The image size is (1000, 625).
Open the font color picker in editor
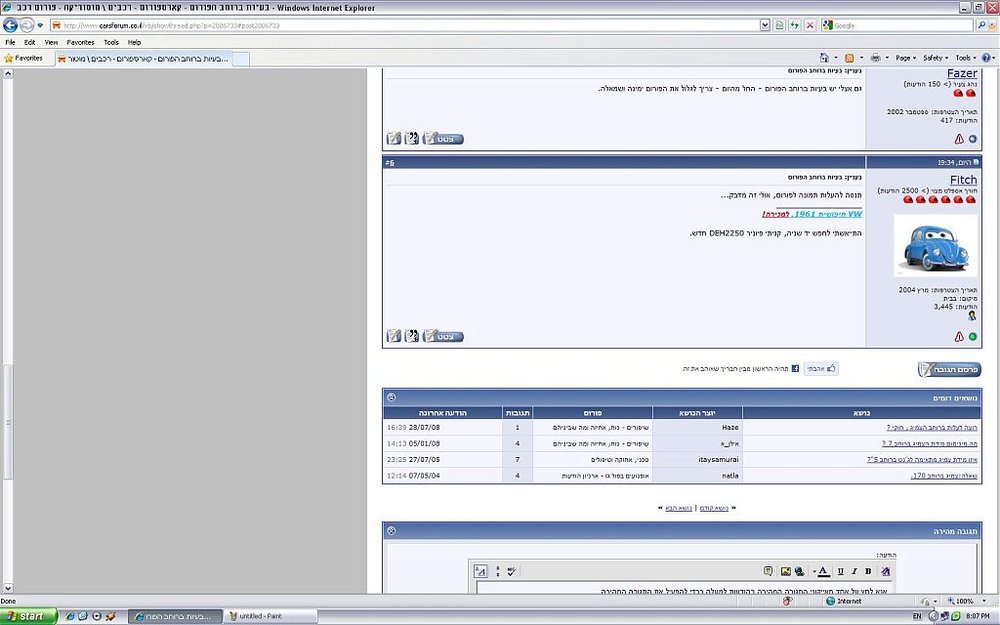click(823, 571)
